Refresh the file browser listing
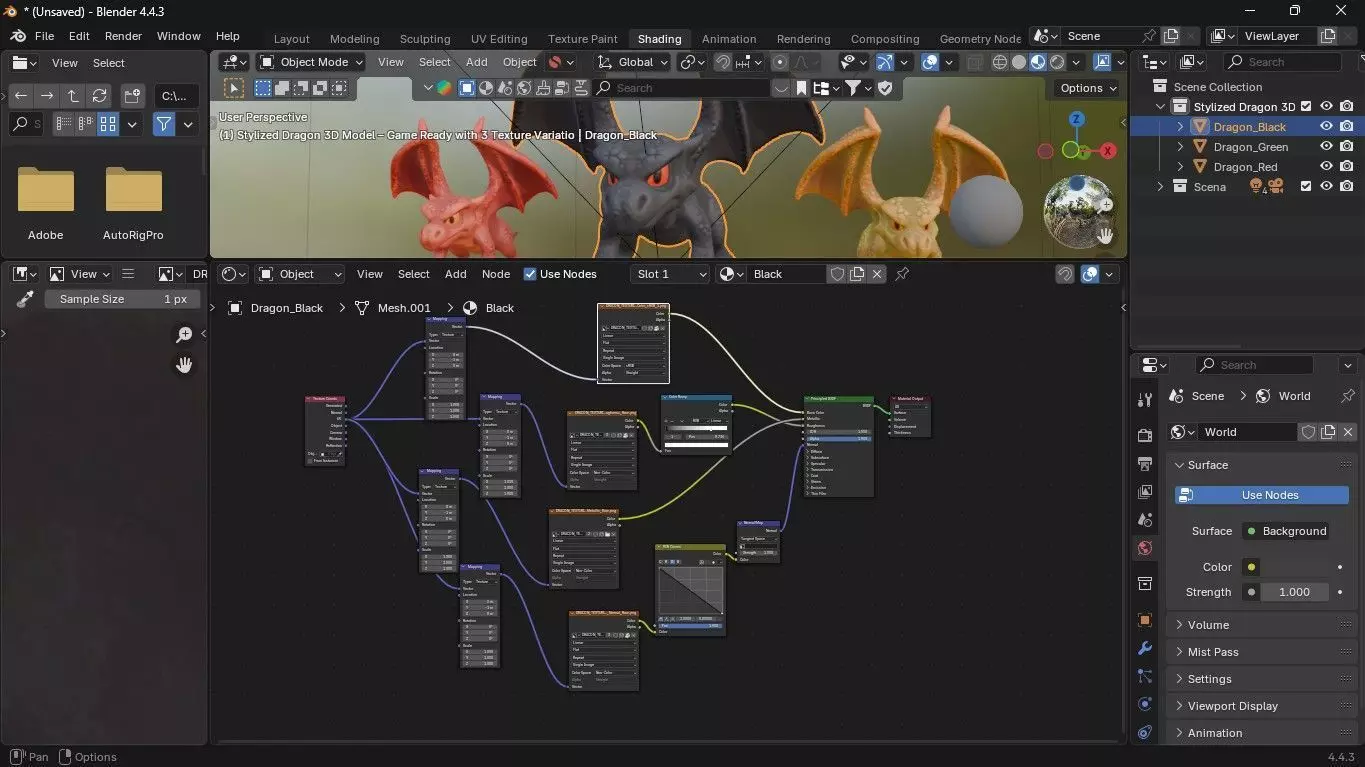The height and width of the screenshot is (767, 1365). pyautogui.click(x=99, y=96)
